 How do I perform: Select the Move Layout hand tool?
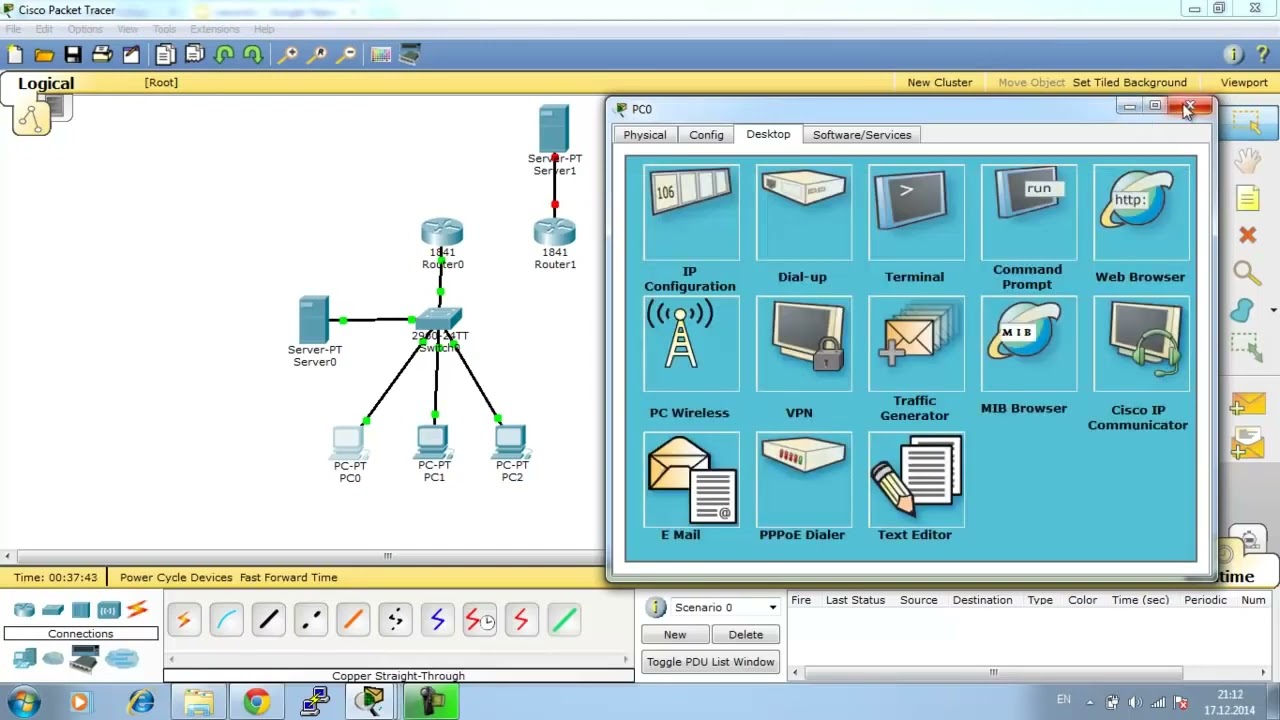pyautogui.click(x=1247, y=161)
